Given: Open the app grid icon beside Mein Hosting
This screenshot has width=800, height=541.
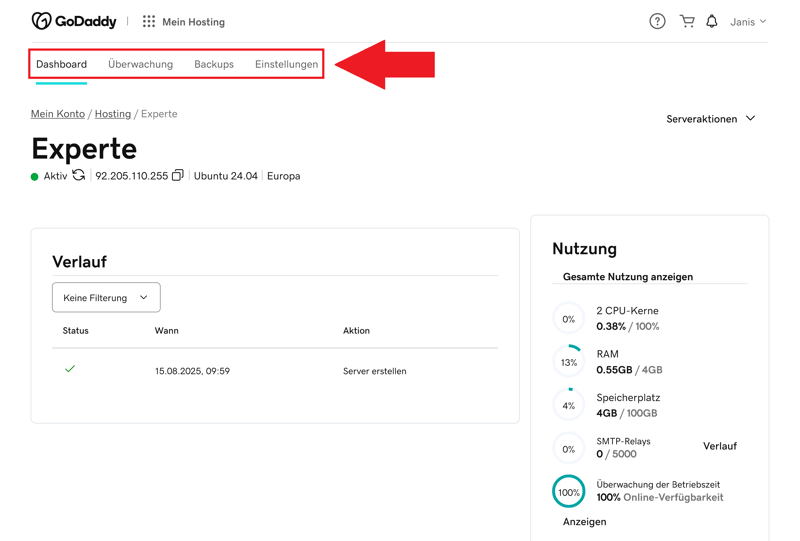Looking at the screenshot, I should click(x=149, y=21).
